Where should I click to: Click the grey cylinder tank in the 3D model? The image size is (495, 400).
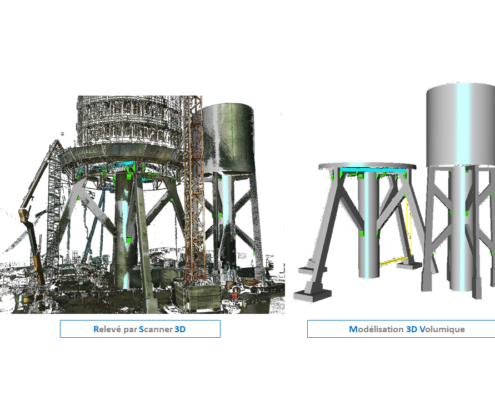461,125
